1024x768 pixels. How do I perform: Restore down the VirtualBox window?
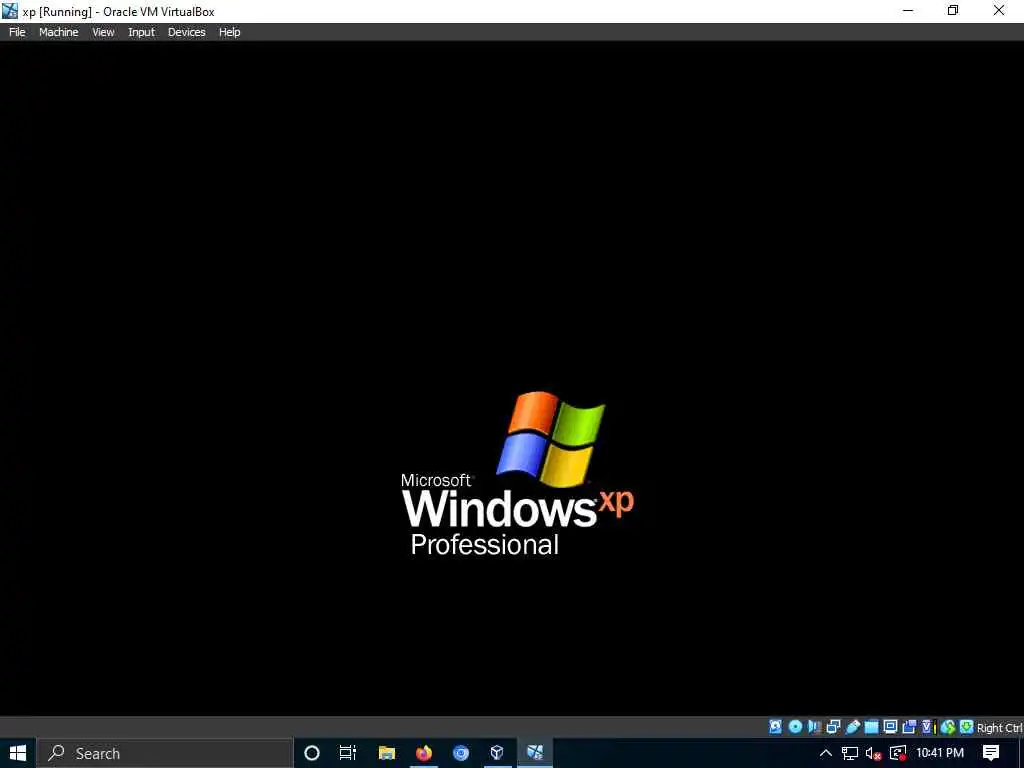(953, 10)
